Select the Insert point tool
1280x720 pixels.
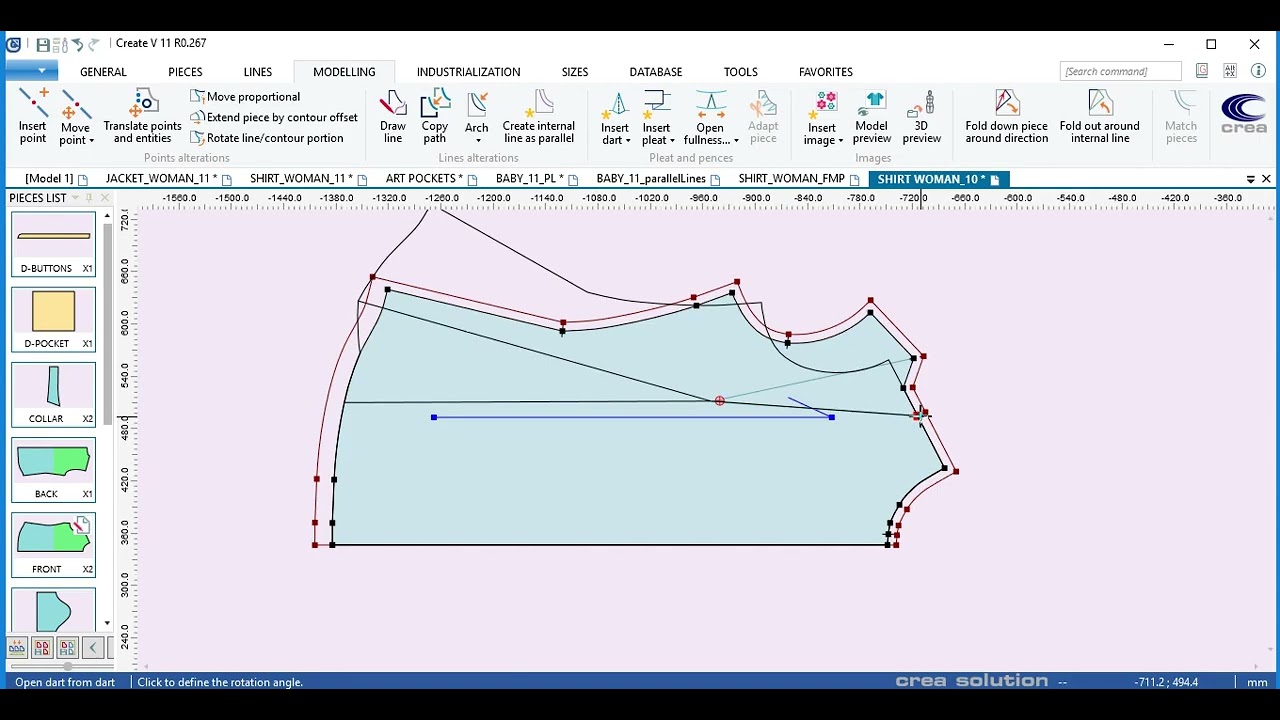pos(32,117)
